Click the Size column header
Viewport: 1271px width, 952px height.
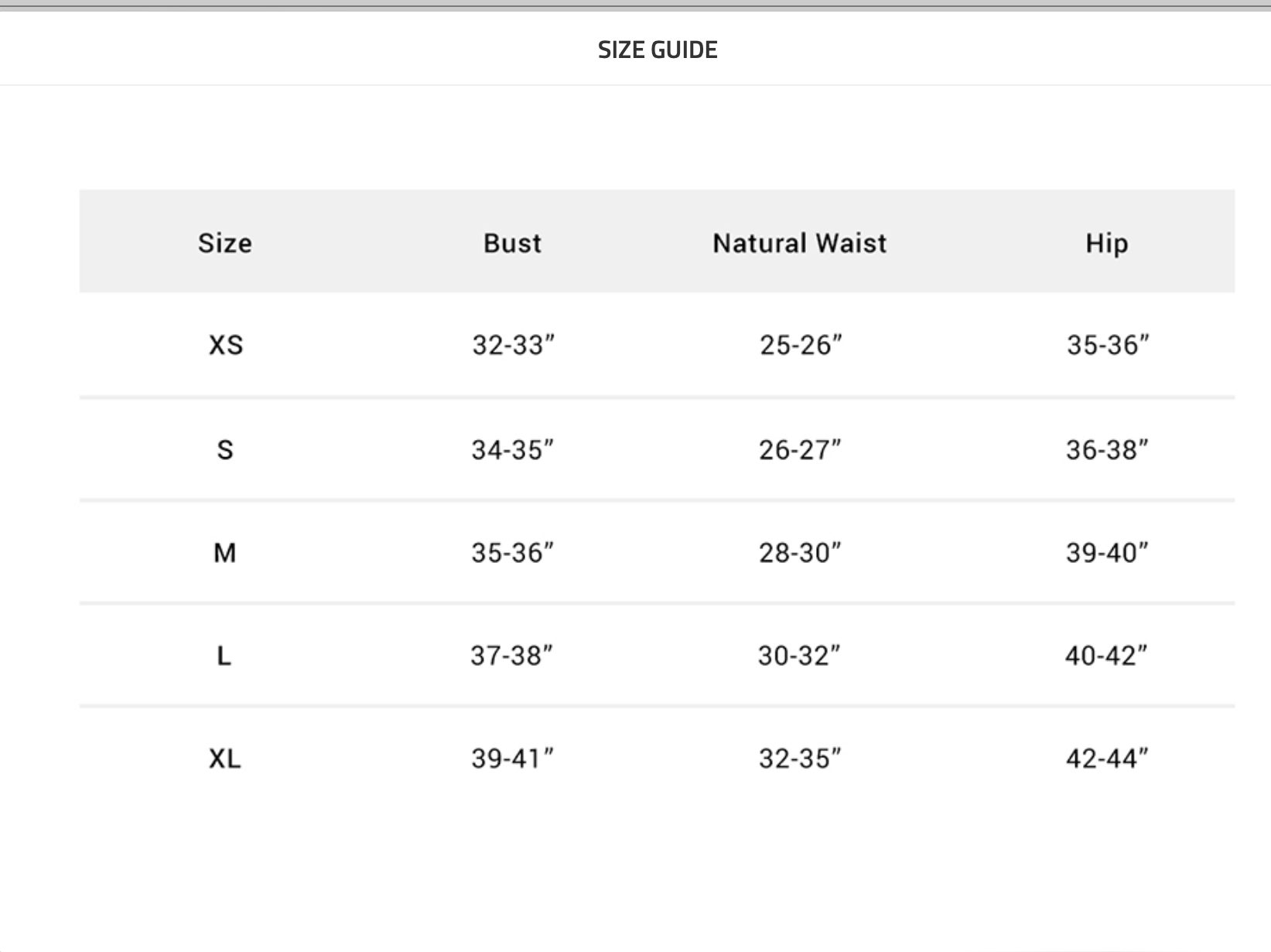225,244
